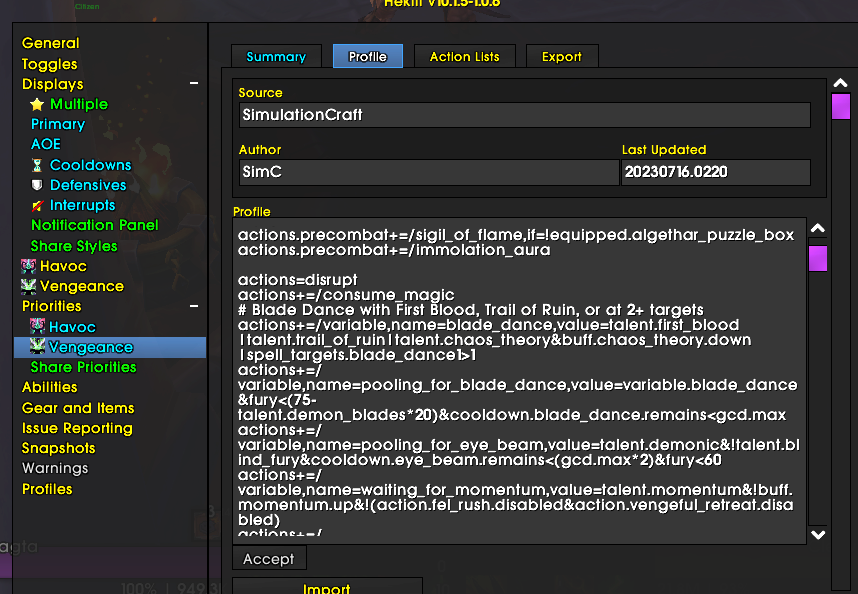Collapse the Priorities section
Screen dimensions: 858x594
(x=193, y=306)
